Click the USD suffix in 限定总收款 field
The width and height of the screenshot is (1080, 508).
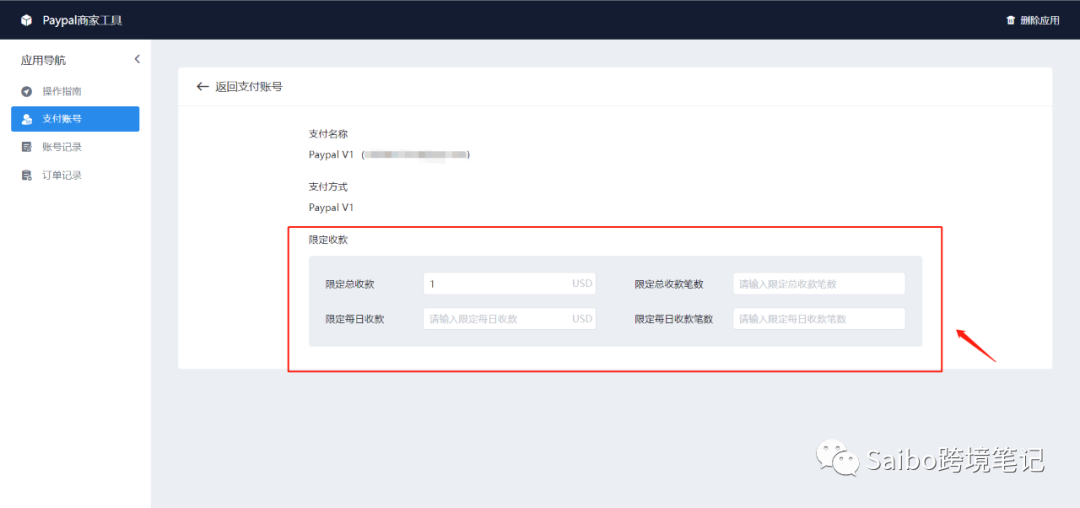[582, 284]
